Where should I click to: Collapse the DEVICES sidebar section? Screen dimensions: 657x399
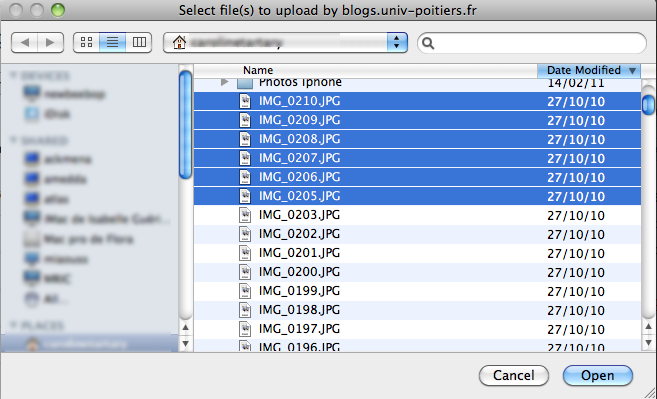(x=14, y=75)
